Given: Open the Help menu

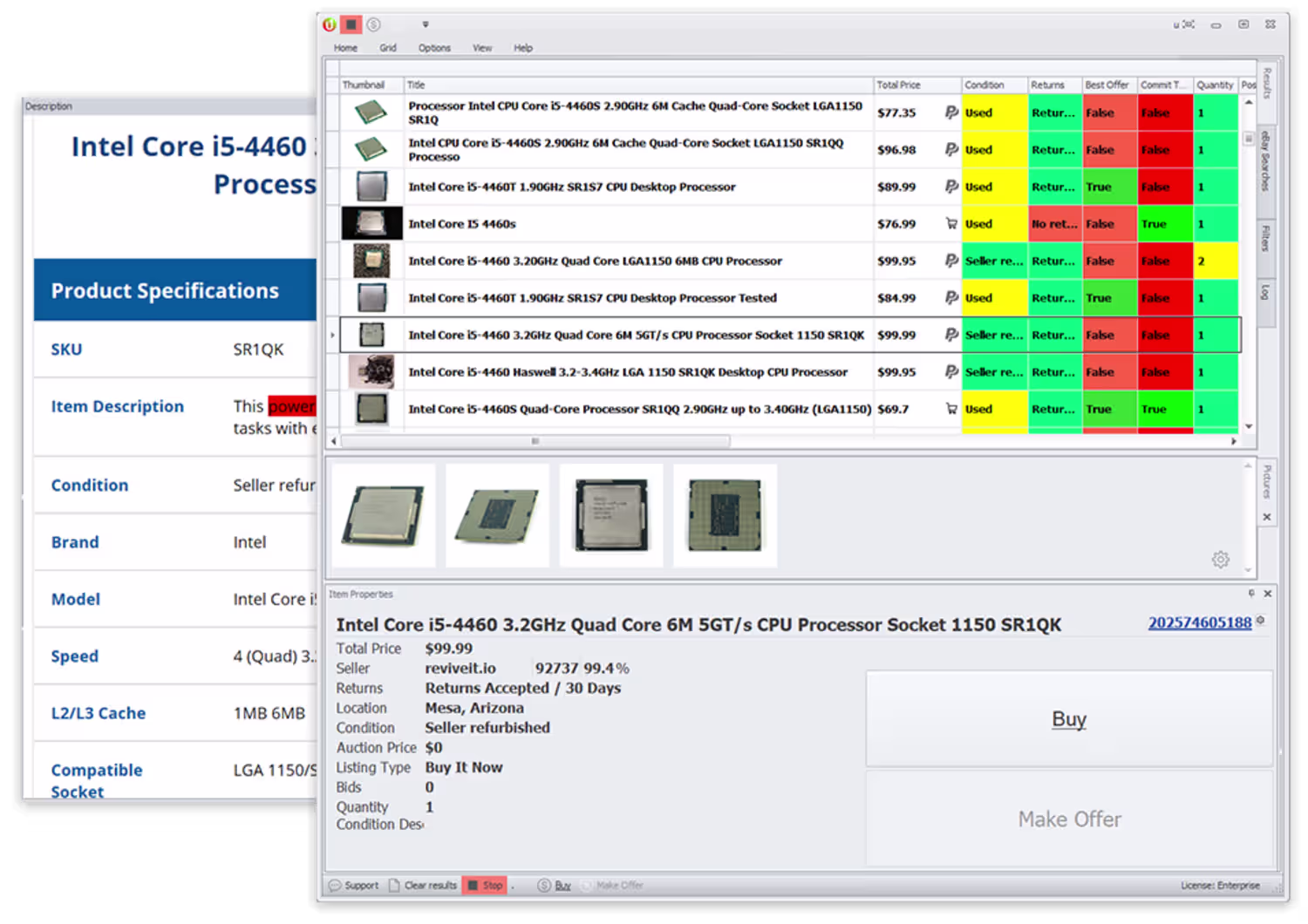Looking at the screenshot, I should [523, 48].
